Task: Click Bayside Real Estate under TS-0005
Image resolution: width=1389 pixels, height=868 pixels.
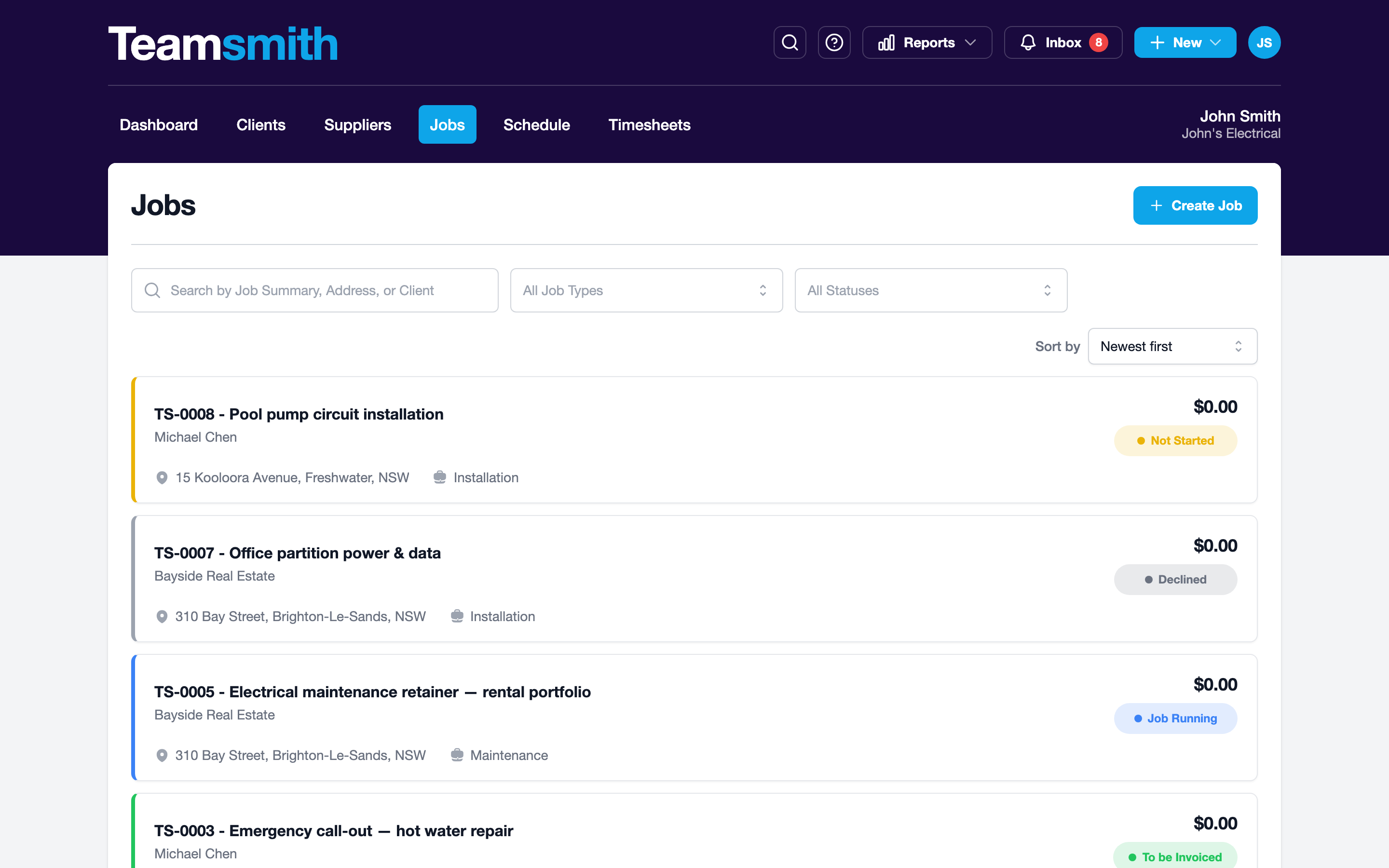Action: pos(215,715)
